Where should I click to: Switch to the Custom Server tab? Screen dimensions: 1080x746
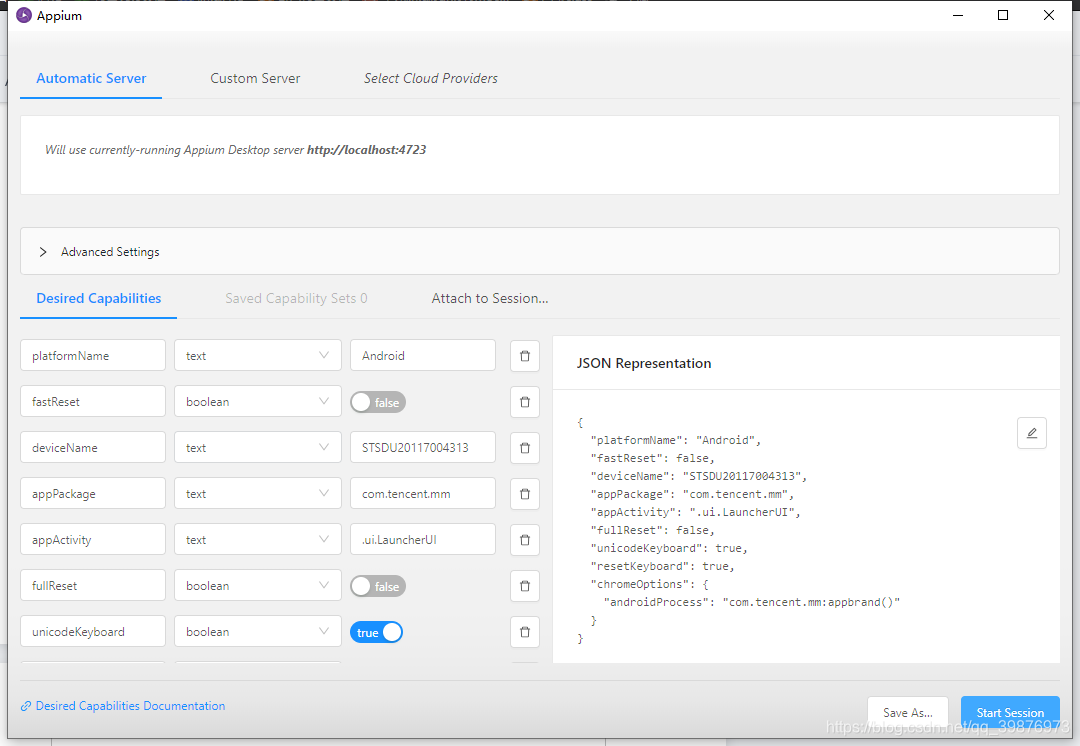coord(255,79)
